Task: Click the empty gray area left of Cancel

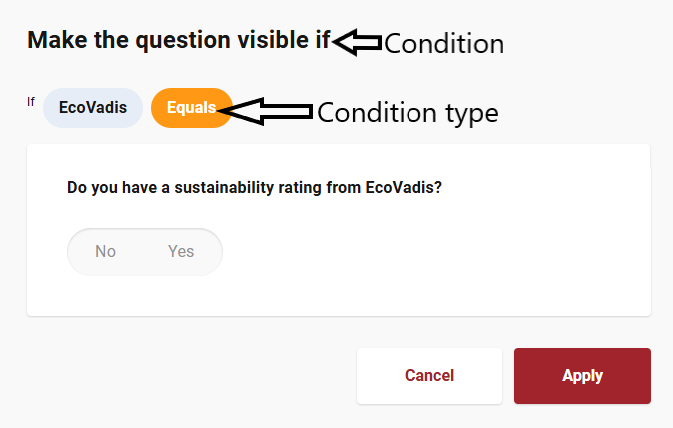Action: point(190,376)
